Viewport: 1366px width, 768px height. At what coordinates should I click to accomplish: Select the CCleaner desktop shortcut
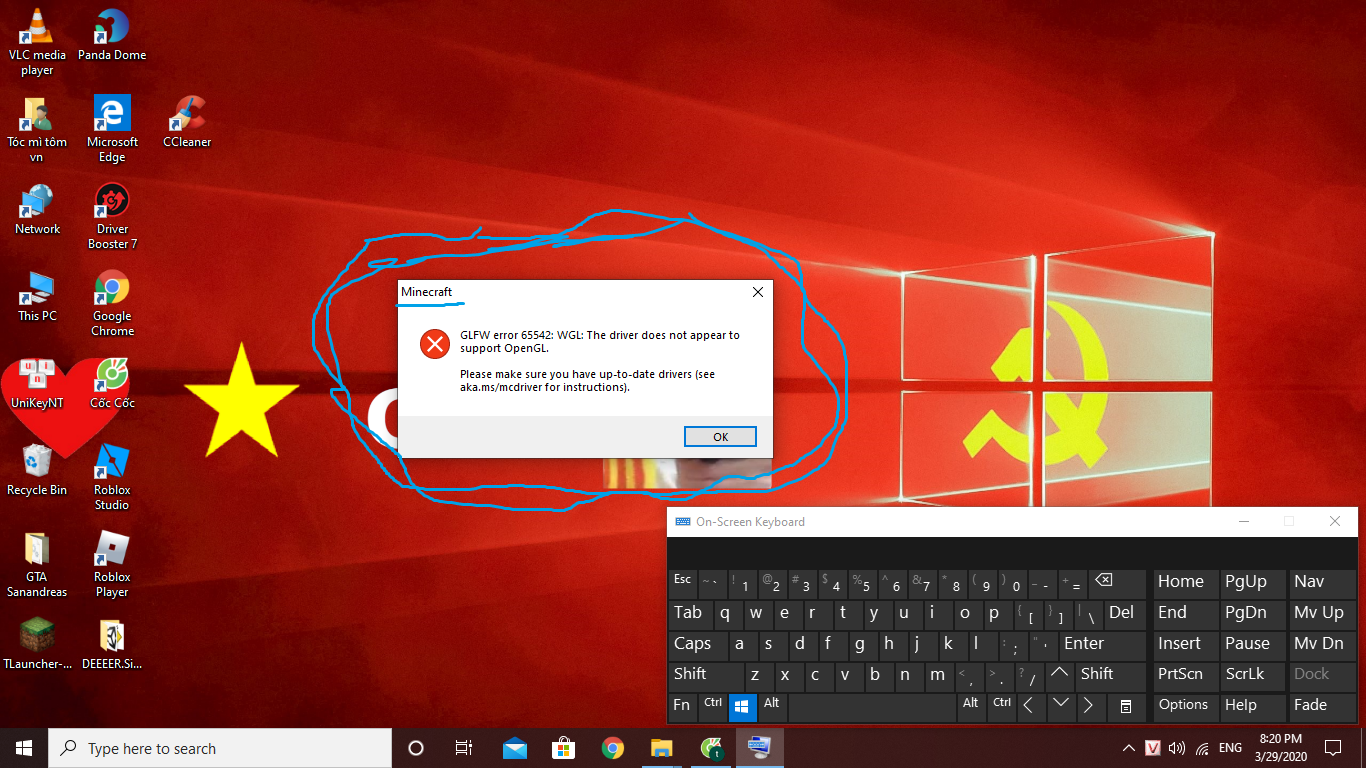pyautogui.click(x=187, y=122)
